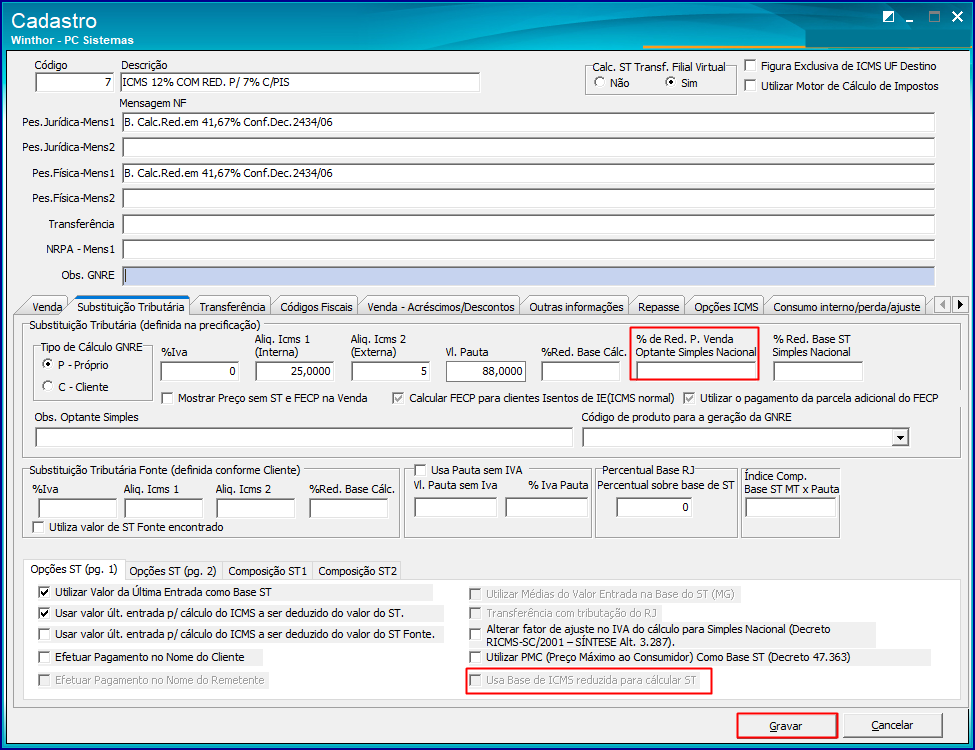This screenshot has width=975, height=750.
Task: Check Figura Exclusiva de ICMS UF Destino
Action: (751, 65)
